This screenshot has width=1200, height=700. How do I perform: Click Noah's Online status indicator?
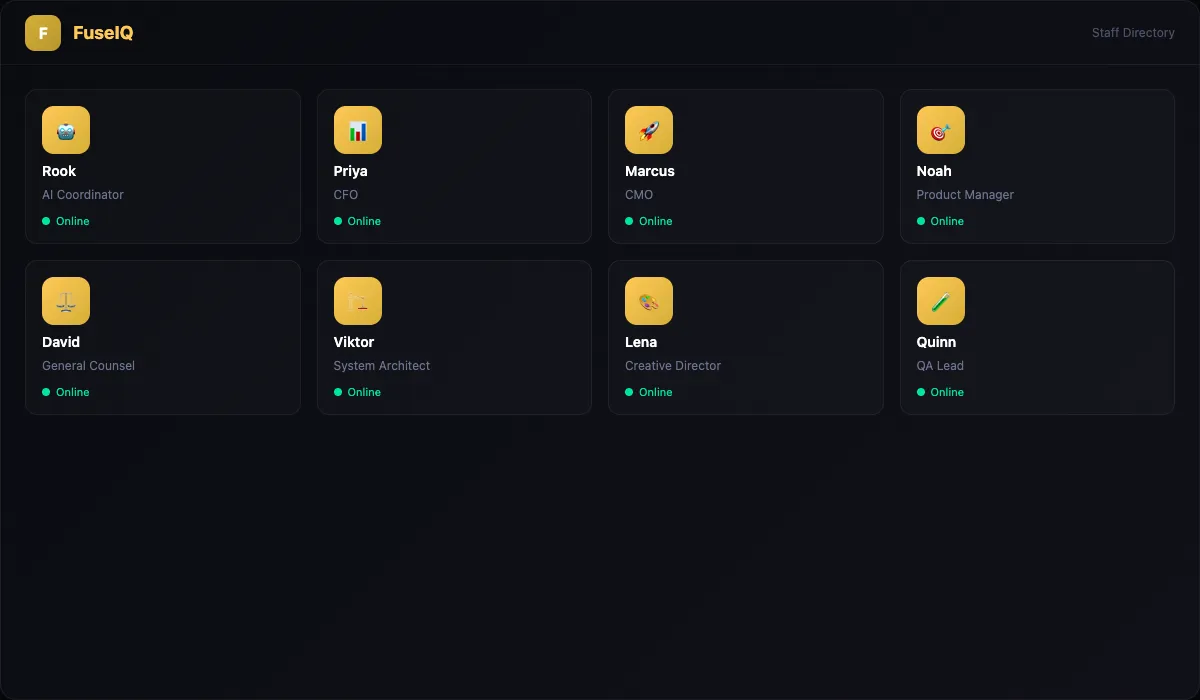tap(941, 221)
